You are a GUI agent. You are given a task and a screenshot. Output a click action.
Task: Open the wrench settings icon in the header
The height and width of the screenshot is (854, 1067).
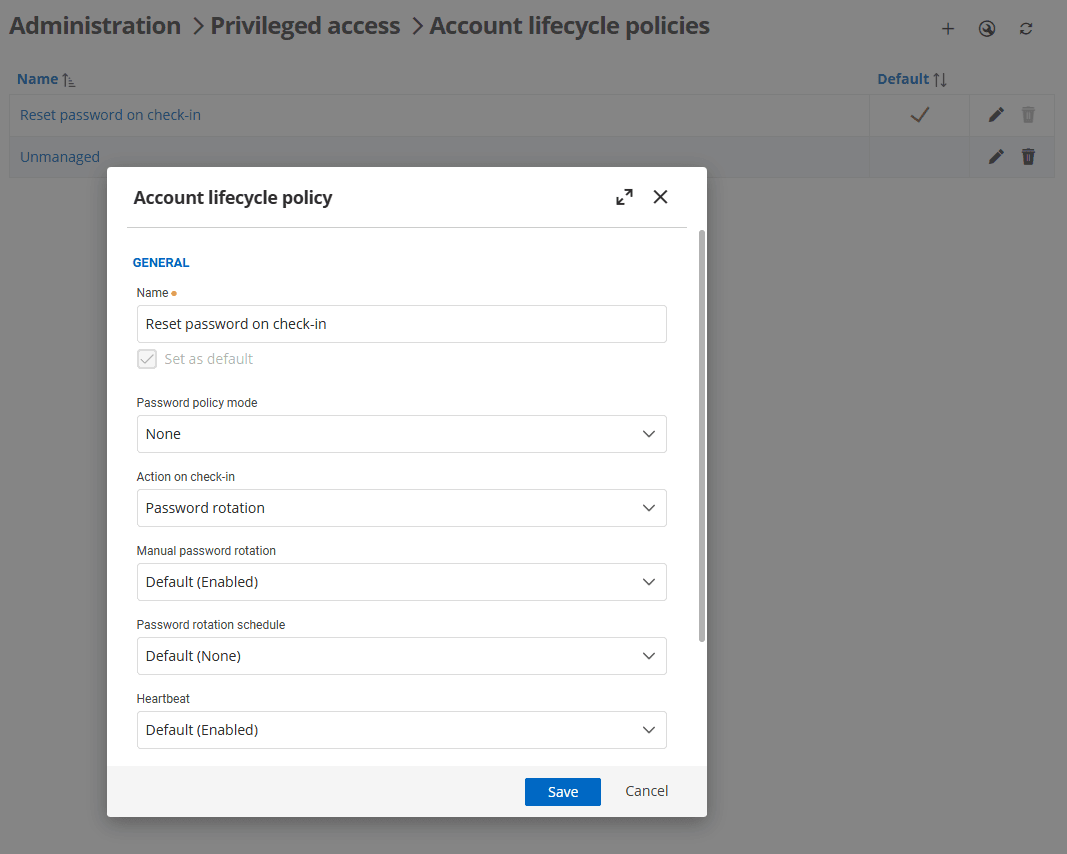(x=987, y=28)
